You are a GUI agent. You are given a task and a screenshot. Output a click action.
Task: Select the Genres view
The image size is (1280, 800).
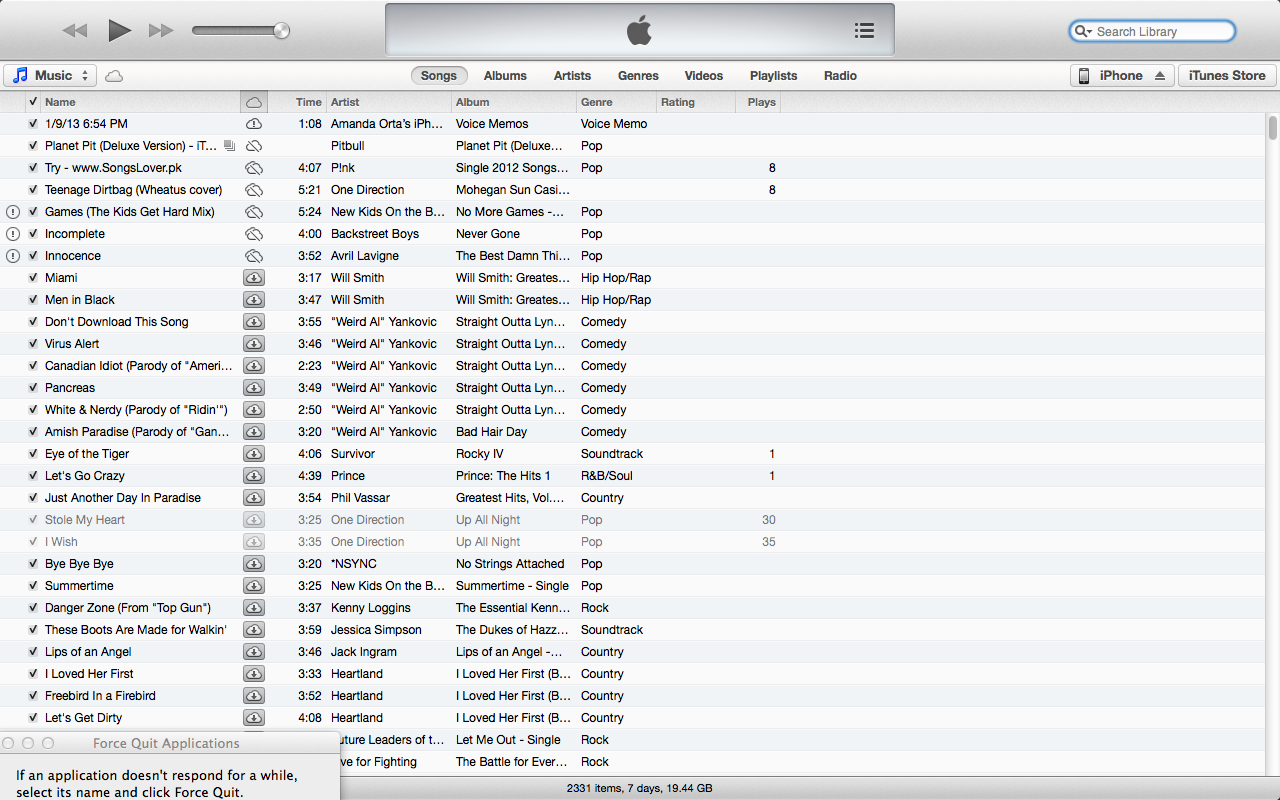click(x=637, y=75)
